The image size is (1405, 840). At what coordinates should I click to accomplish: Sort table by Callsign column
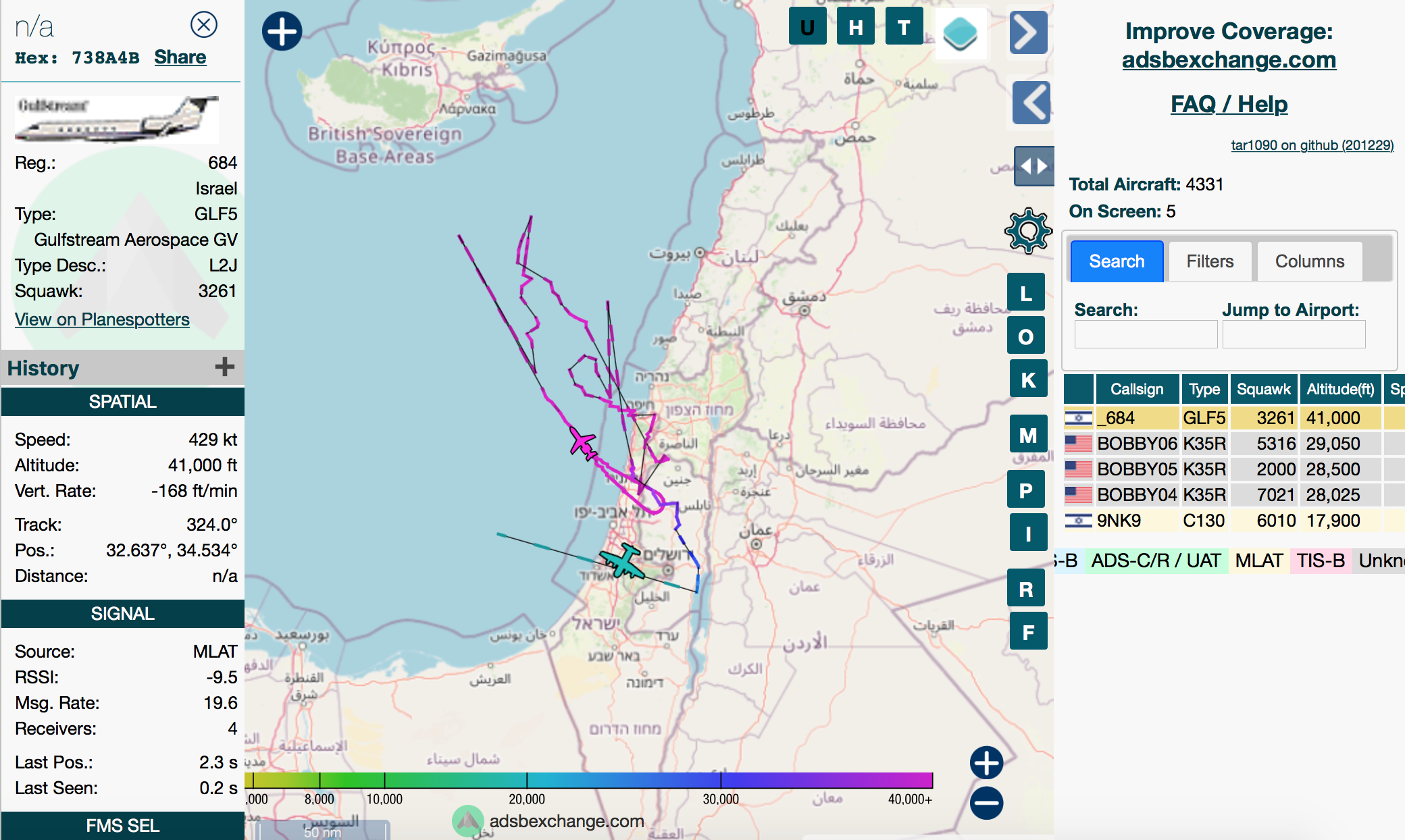pos(1137,389)
